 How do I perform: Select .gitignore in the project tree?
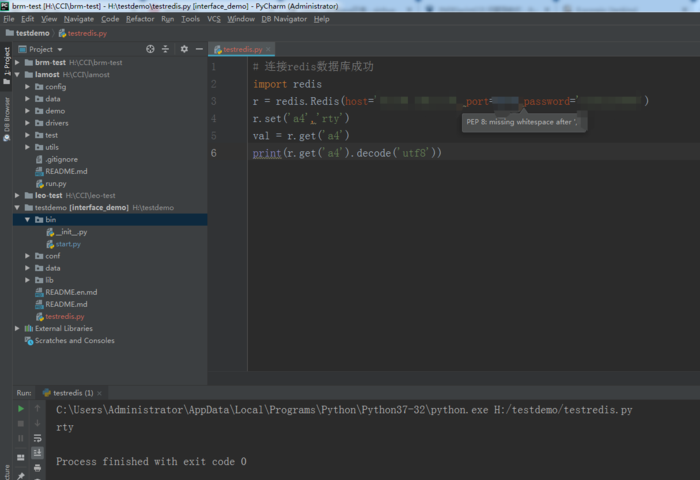(57, 159)
